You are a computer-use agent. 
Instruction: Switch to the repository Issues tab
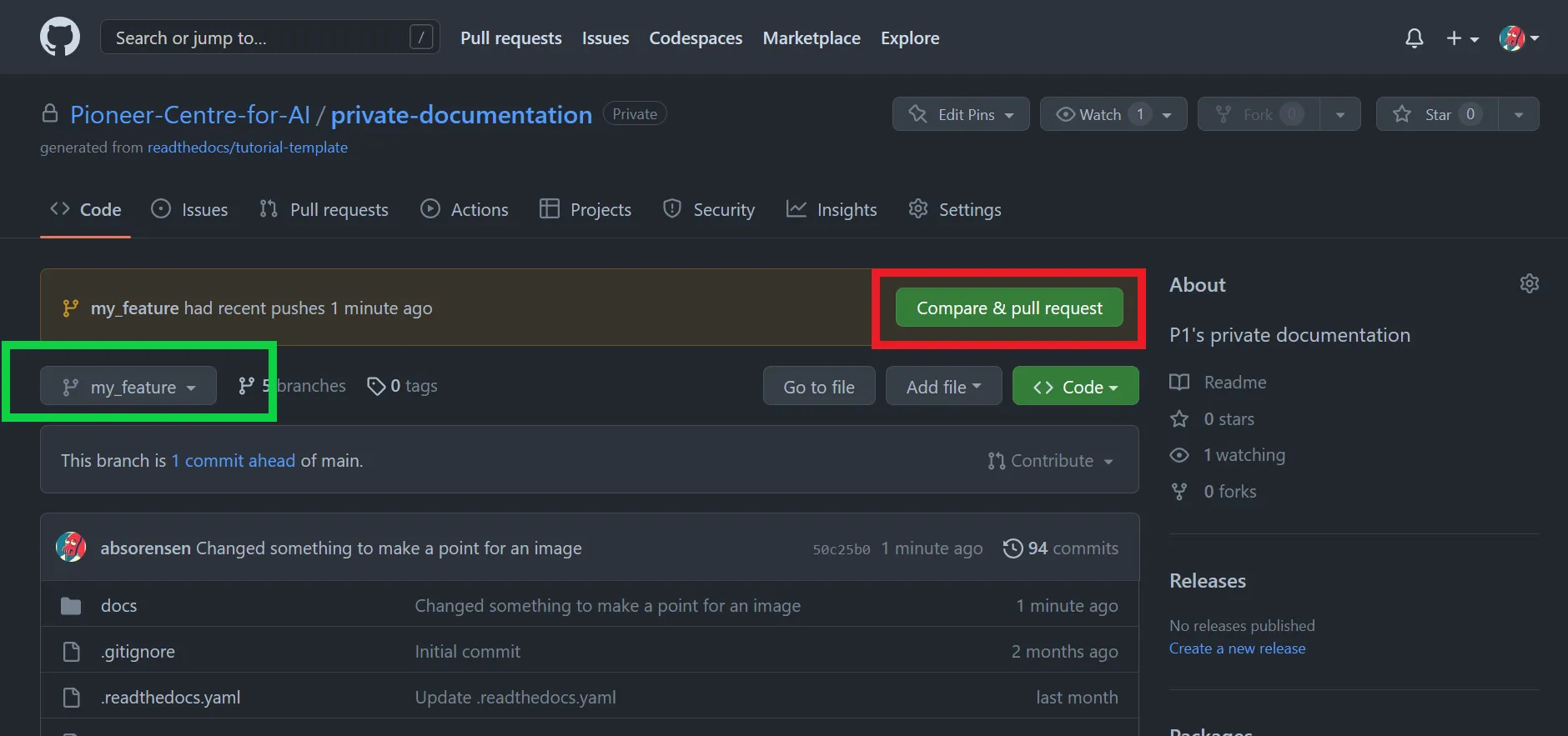pos(189,209)
